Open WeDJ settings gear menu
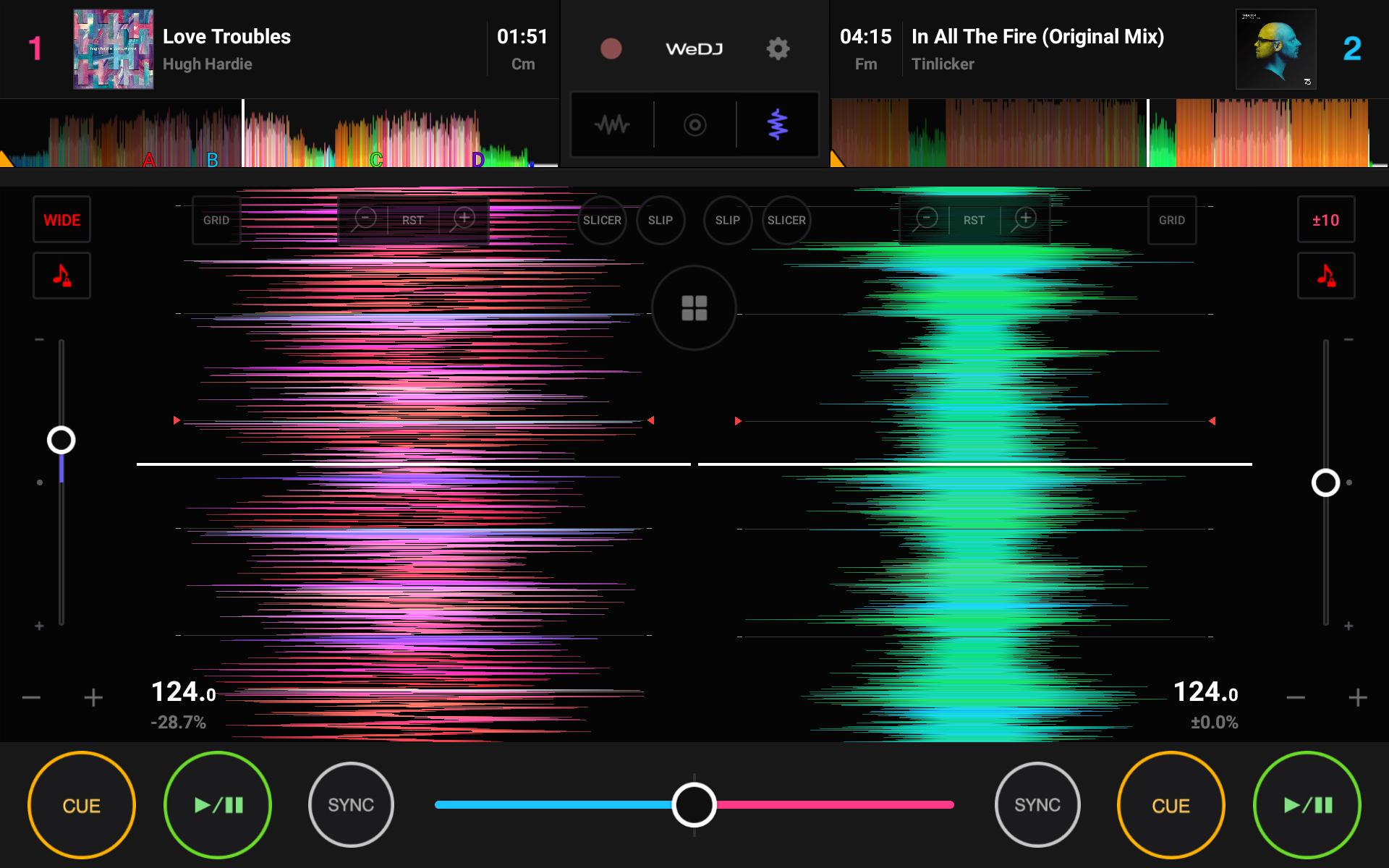The image size is (1389, 868). click(x=778, y=47)
